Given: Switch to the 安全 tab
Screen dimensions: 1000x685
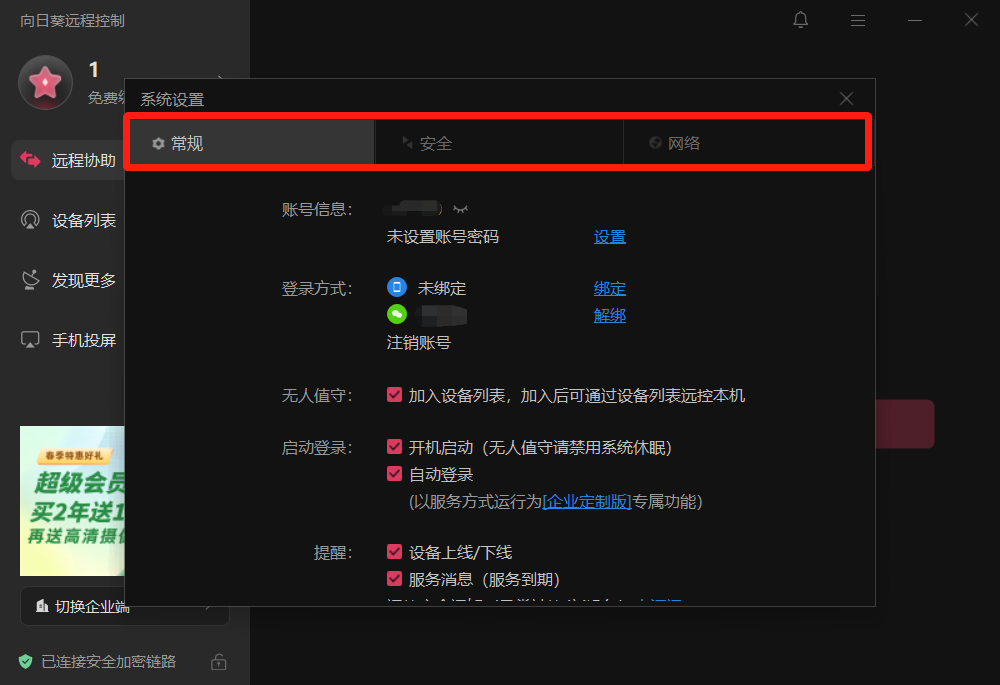Looking at the screenshot, I should click(x=499, y=143).
